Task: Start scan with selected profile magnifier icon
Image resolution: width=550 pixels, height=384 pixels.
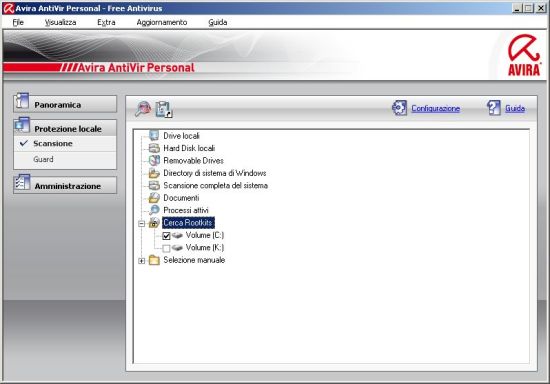Action: (143, 109)
